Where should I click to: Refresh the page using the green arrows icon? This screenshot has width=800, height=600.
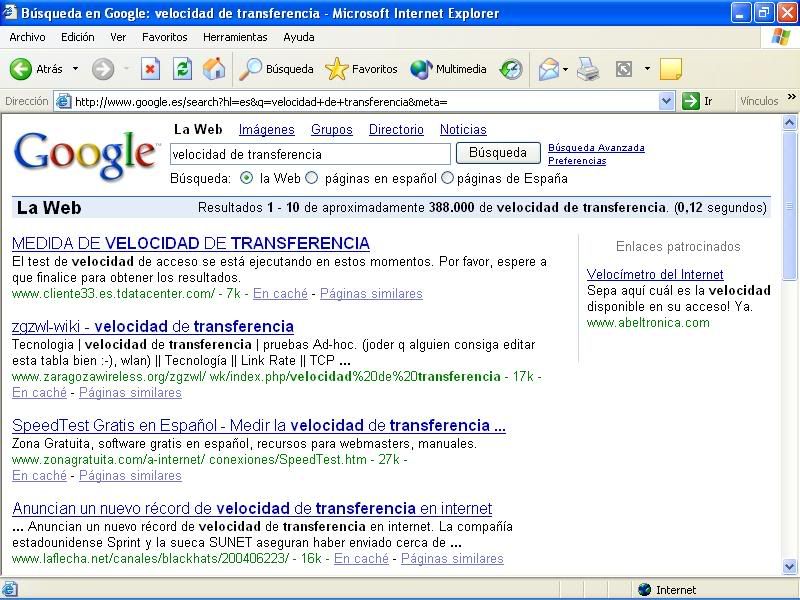tap(182, 69)
